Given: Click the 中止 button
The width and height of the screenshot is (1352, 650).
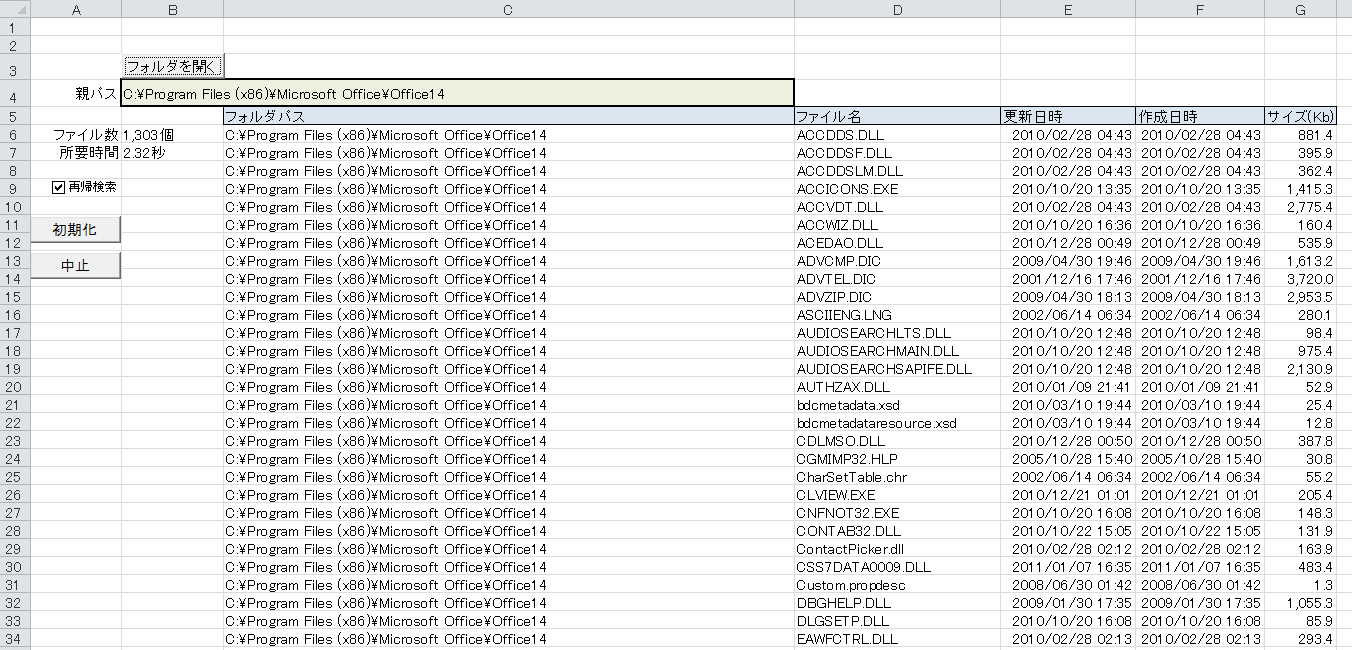Looking at the screenshot, I should 76,265.
